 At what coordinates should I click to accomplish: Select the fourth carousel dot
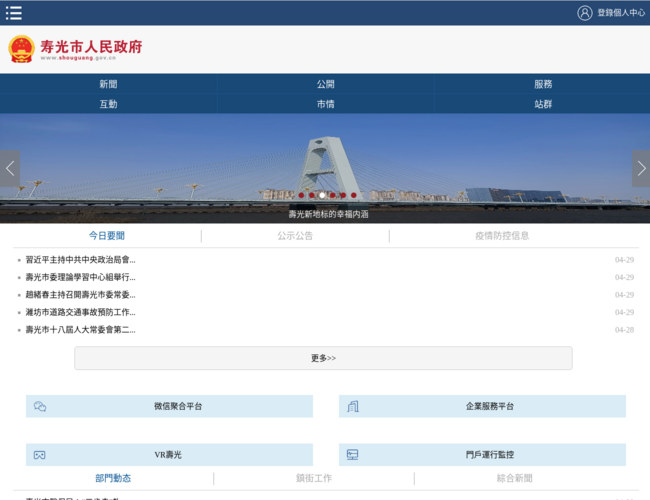click(x=332, y=195)
